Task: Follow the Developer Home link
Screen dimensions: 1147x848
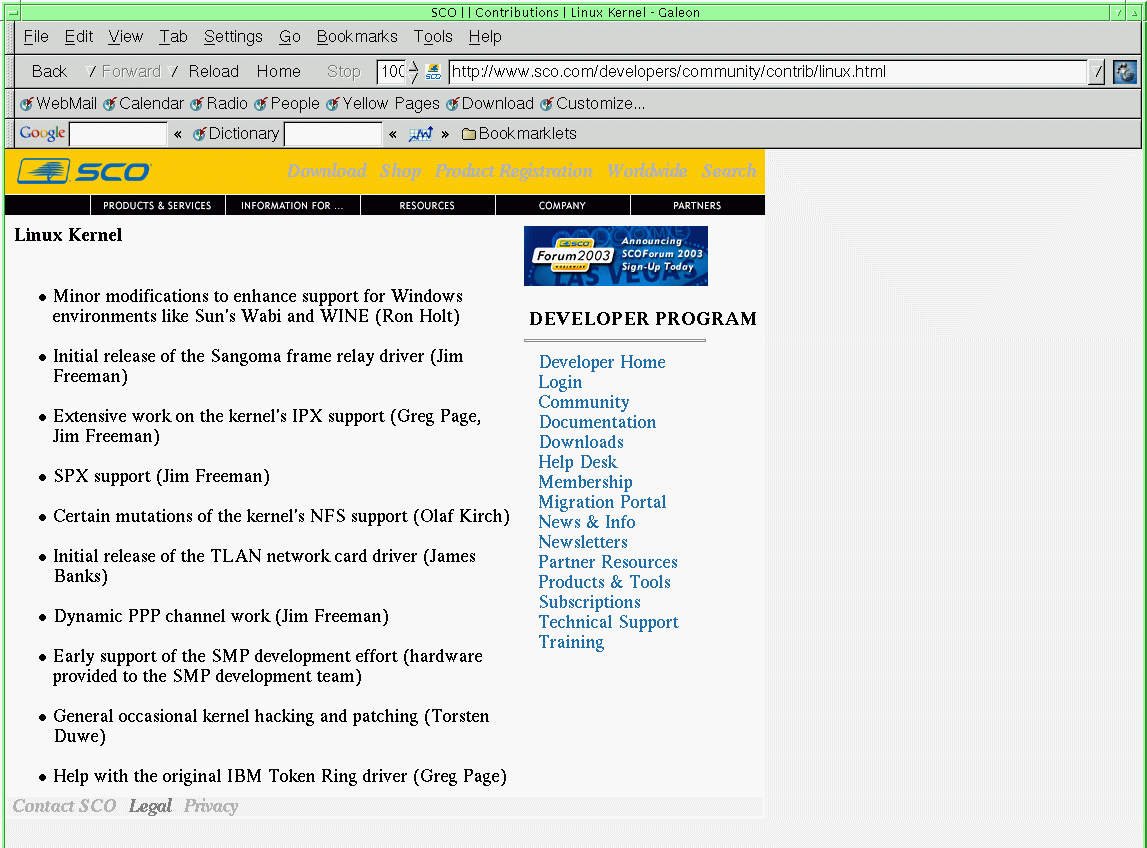Action: point(602,362)
